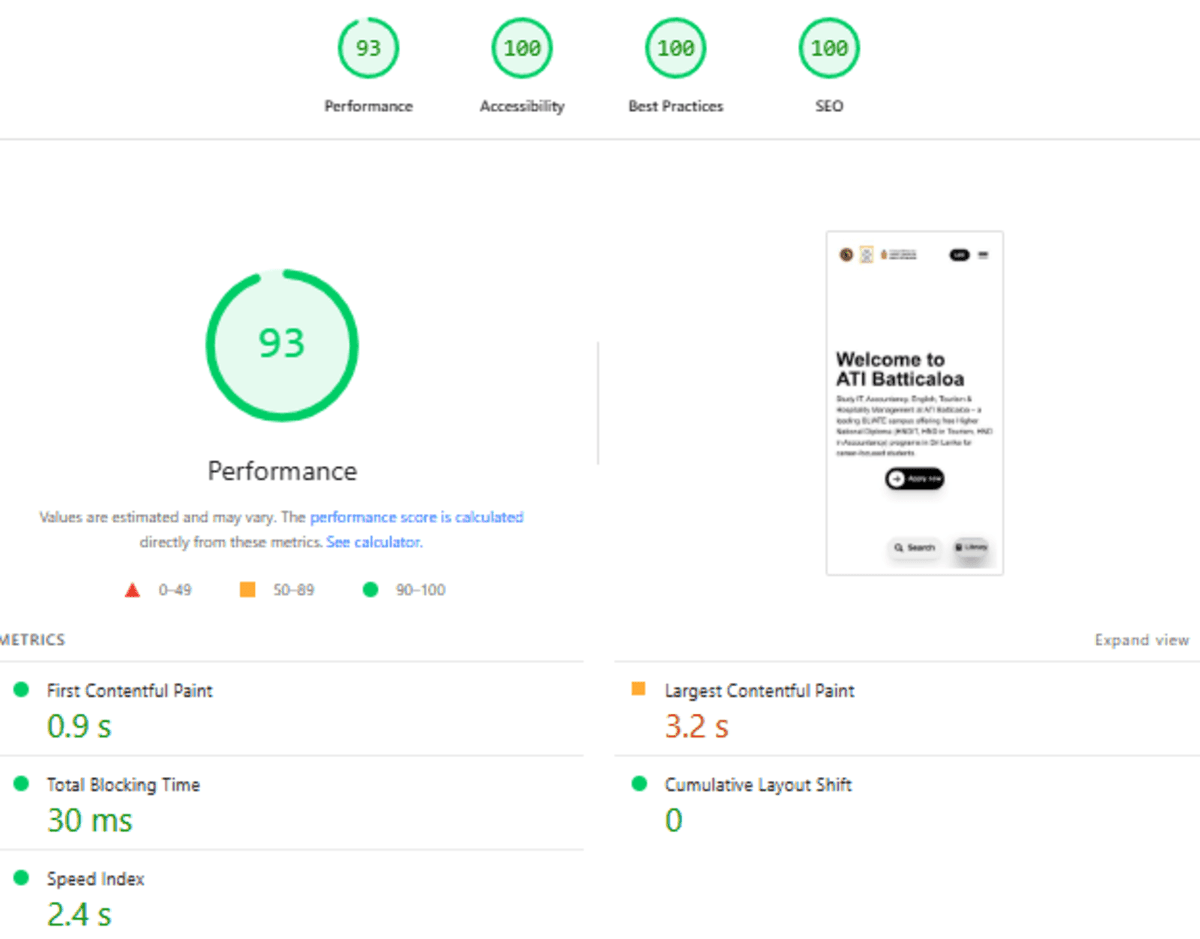
Task: Toggle Expand view for metrics
Action: pyautogui.click(x=1142, y=640)
